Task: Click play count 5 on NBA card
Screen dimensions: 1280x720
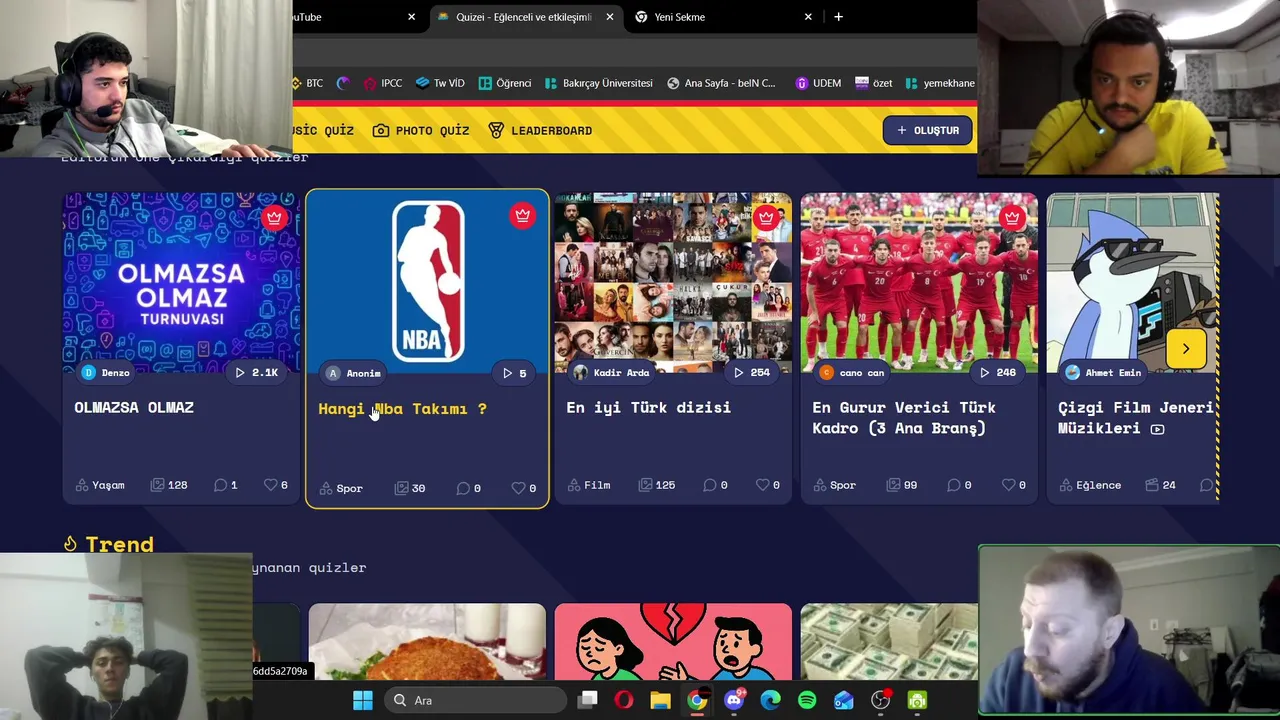Action: 514,373
